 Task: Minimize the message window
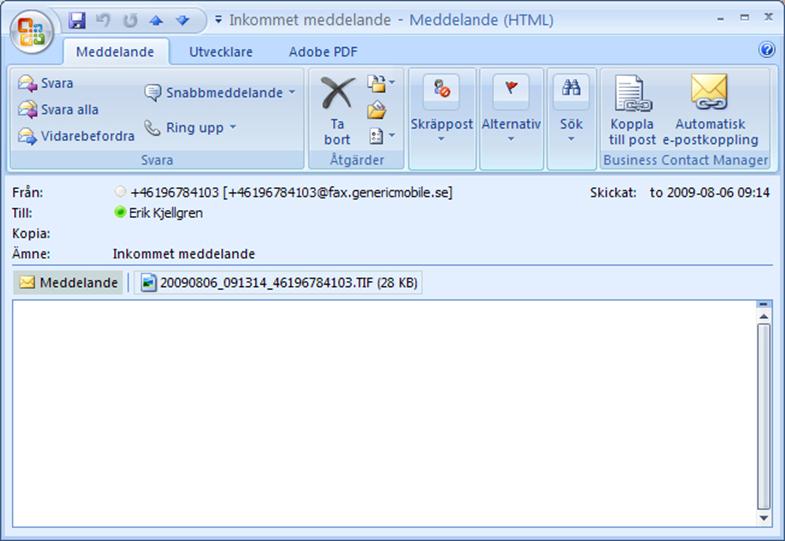pyautogui.click(x=720, y=19)
